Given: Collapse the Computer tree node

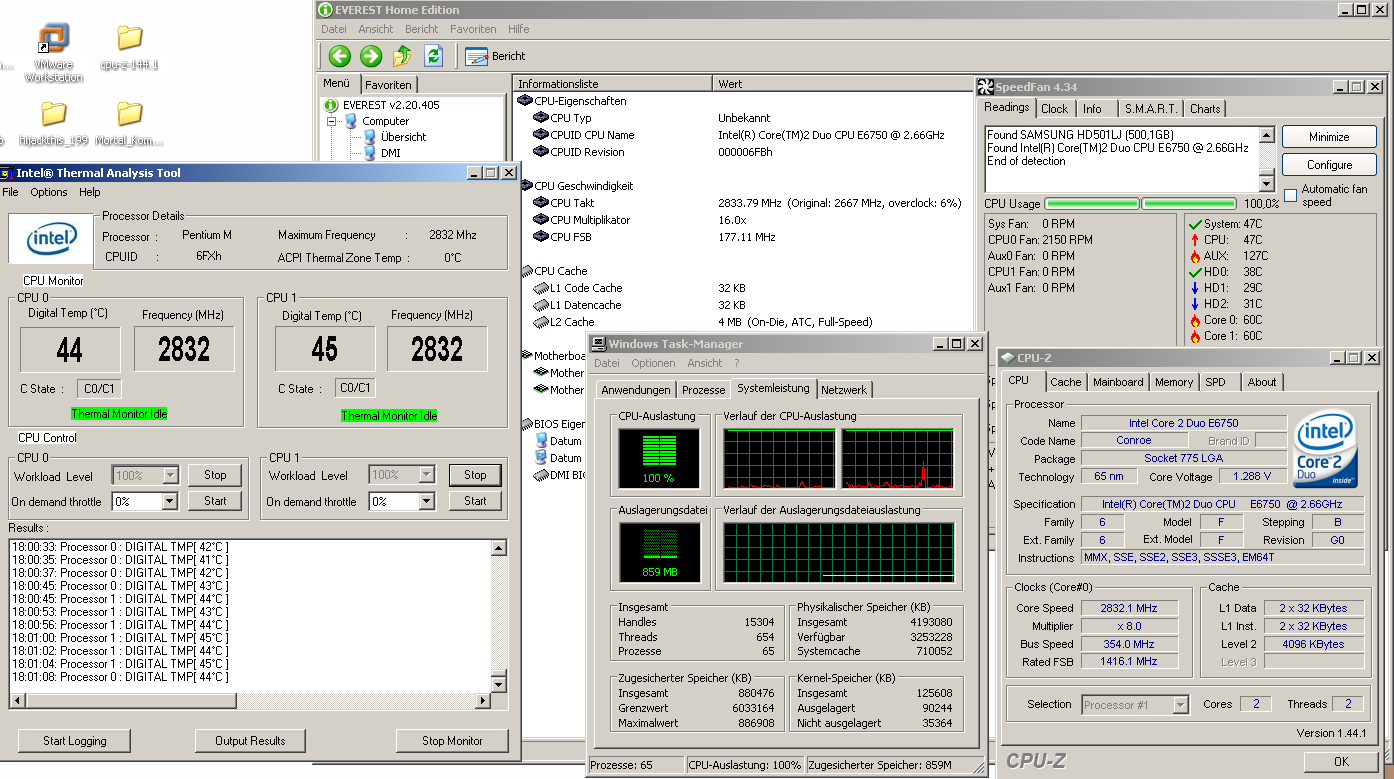Looking at the screenshot, I should tap(332, 121).
